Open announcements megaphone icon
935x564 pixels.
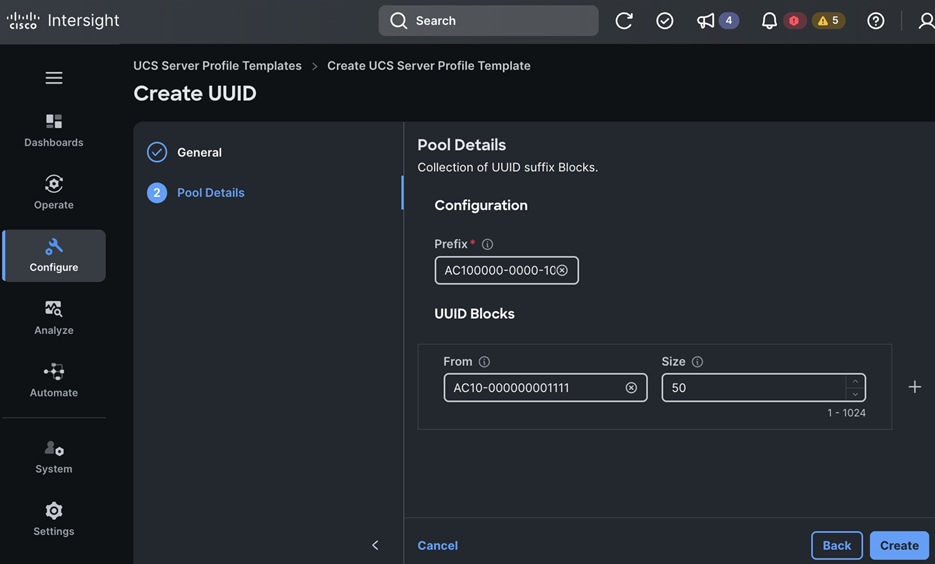705,21
